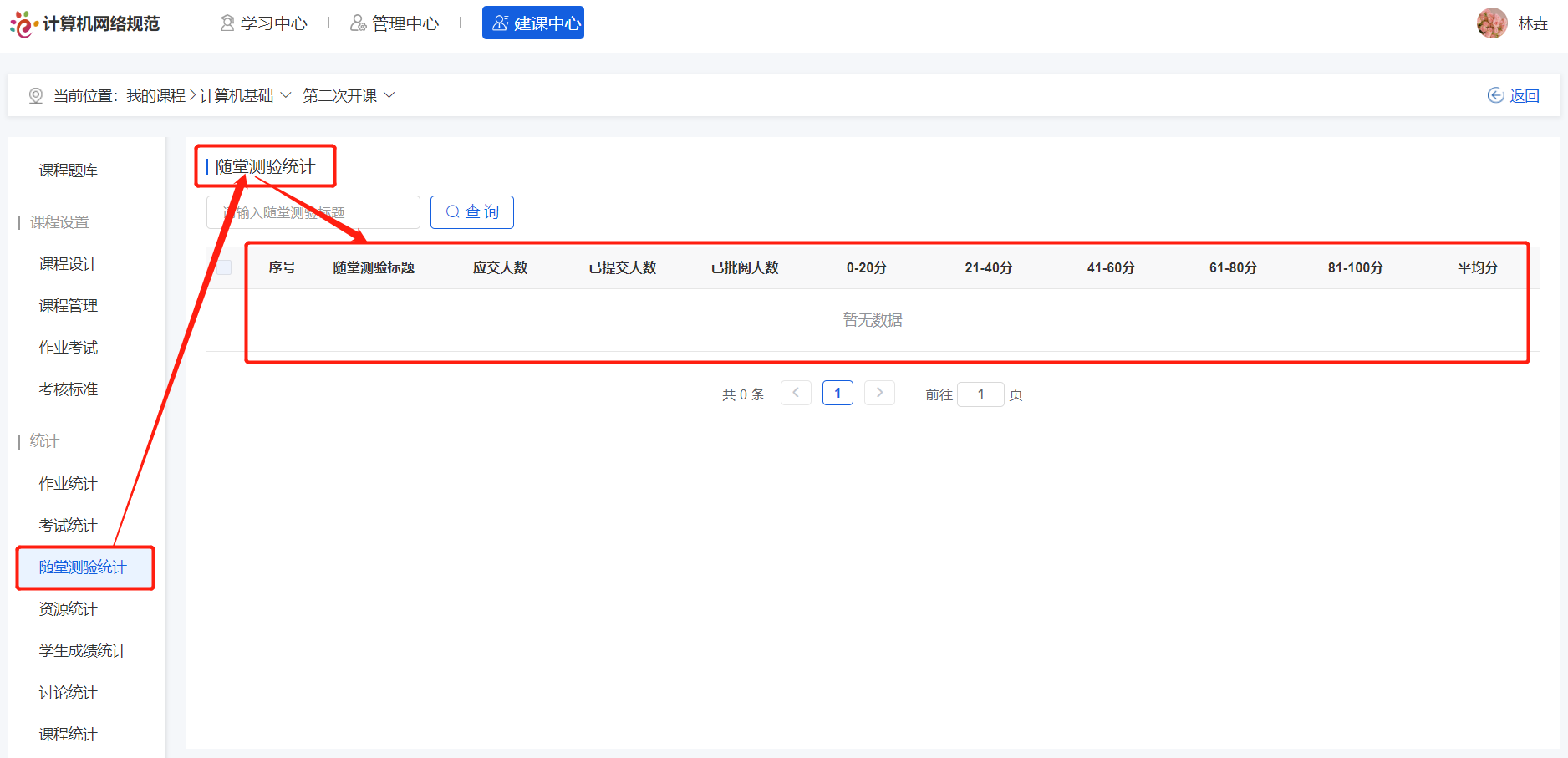Click the 课程设置 sidebar group label
This screenshot has height=758, width=1568.
click(59, 222)
